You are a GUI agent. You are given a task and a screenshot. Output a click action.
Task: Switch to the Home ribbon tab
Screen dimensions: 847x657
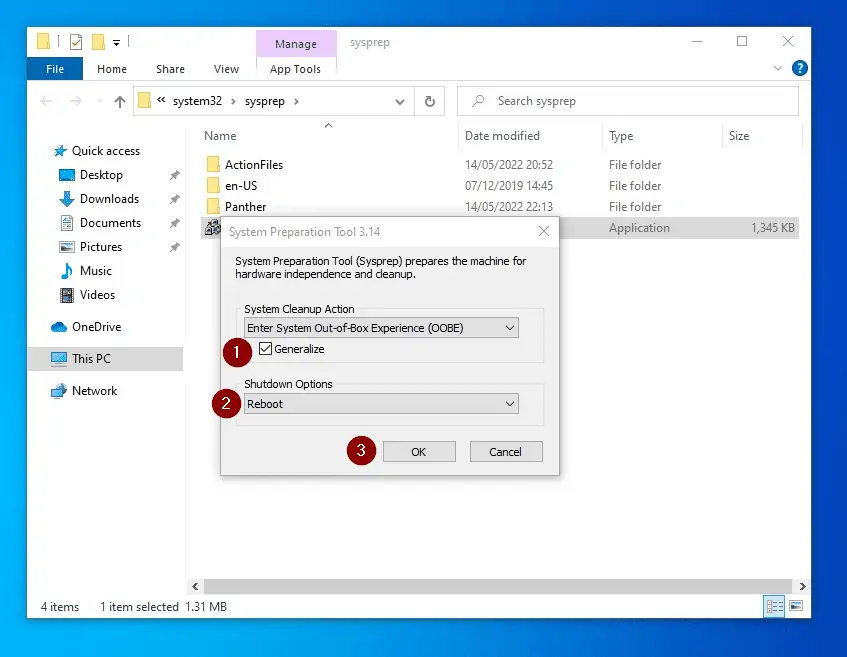(x=112, y=69)
